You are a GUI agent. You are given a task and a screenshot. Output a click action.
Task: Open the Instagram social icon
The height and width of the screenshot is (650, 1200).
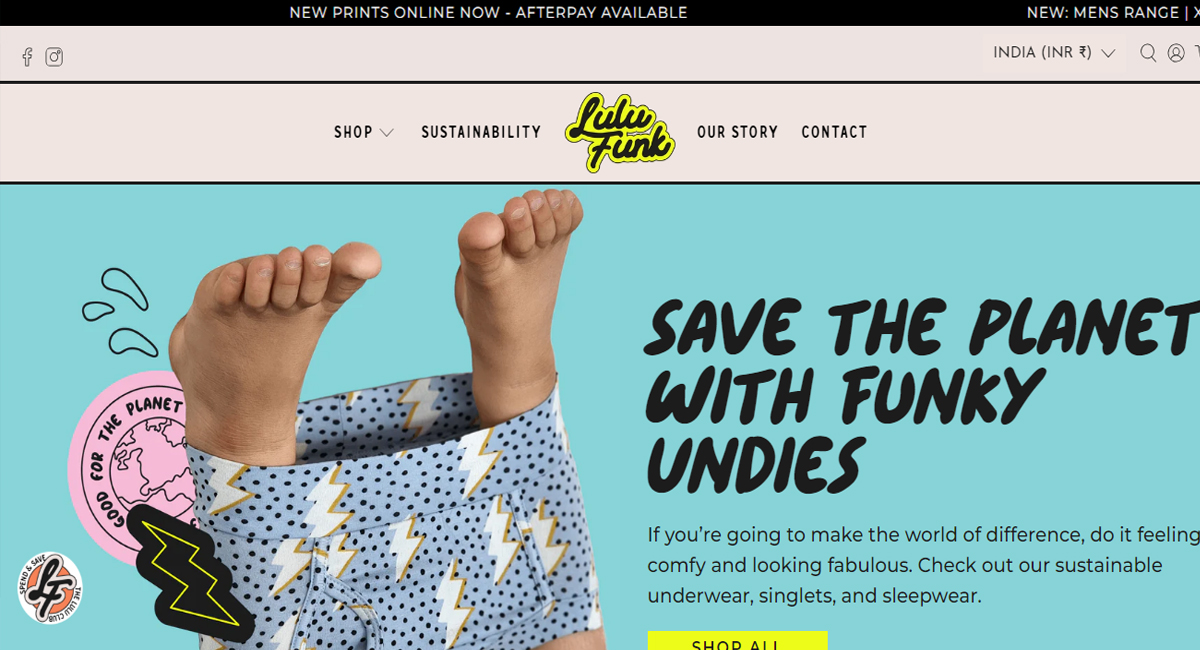(x=54, y=57)
